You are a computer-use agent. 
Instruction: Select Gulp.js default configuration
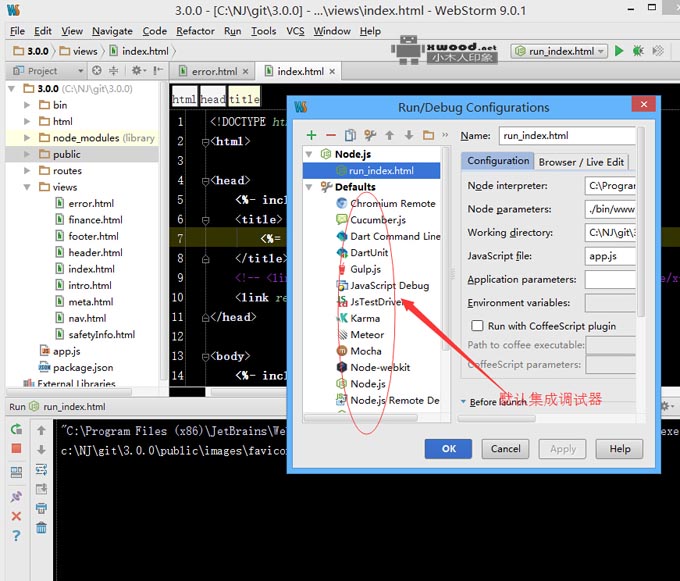365,269
